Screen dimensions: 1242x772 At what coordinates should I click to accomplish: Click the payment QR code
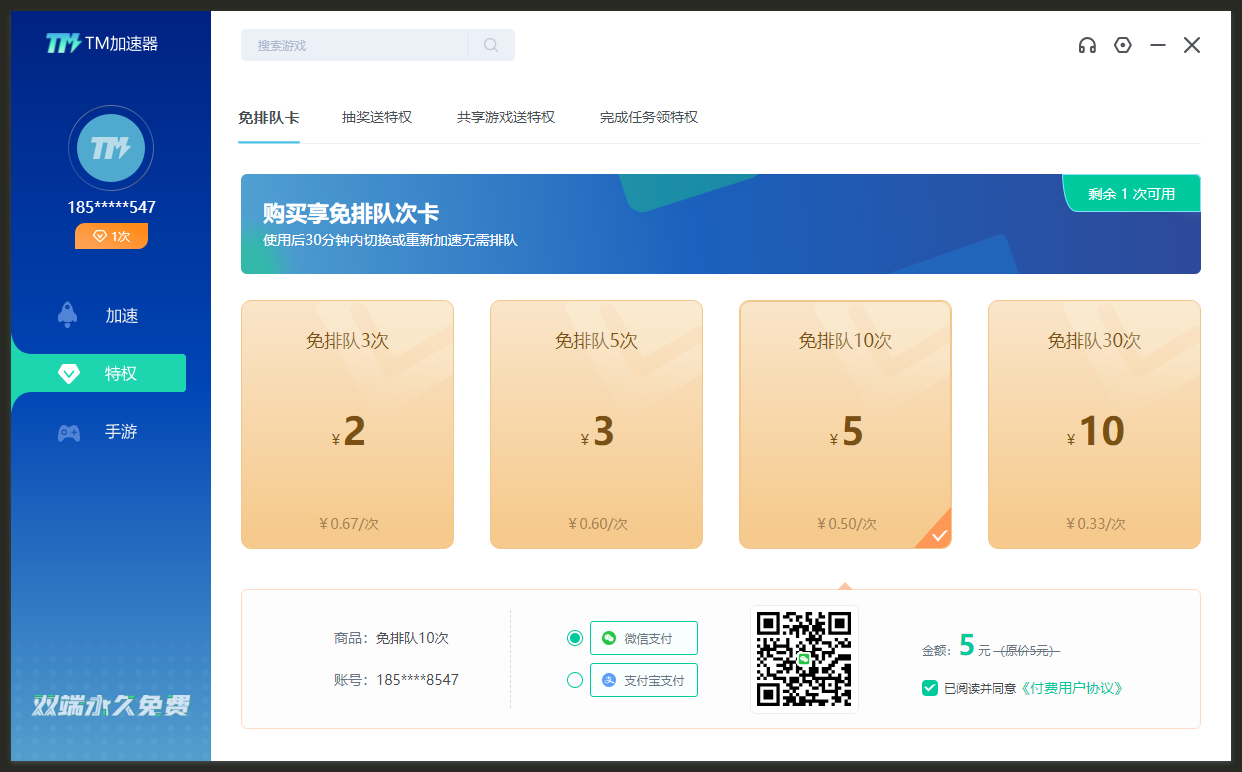[804, 659]
